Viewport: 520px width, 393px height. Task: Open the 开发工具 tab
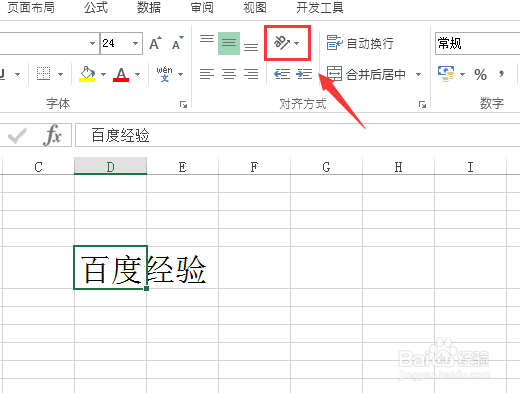pyautogui.click(x=319, y=7)
